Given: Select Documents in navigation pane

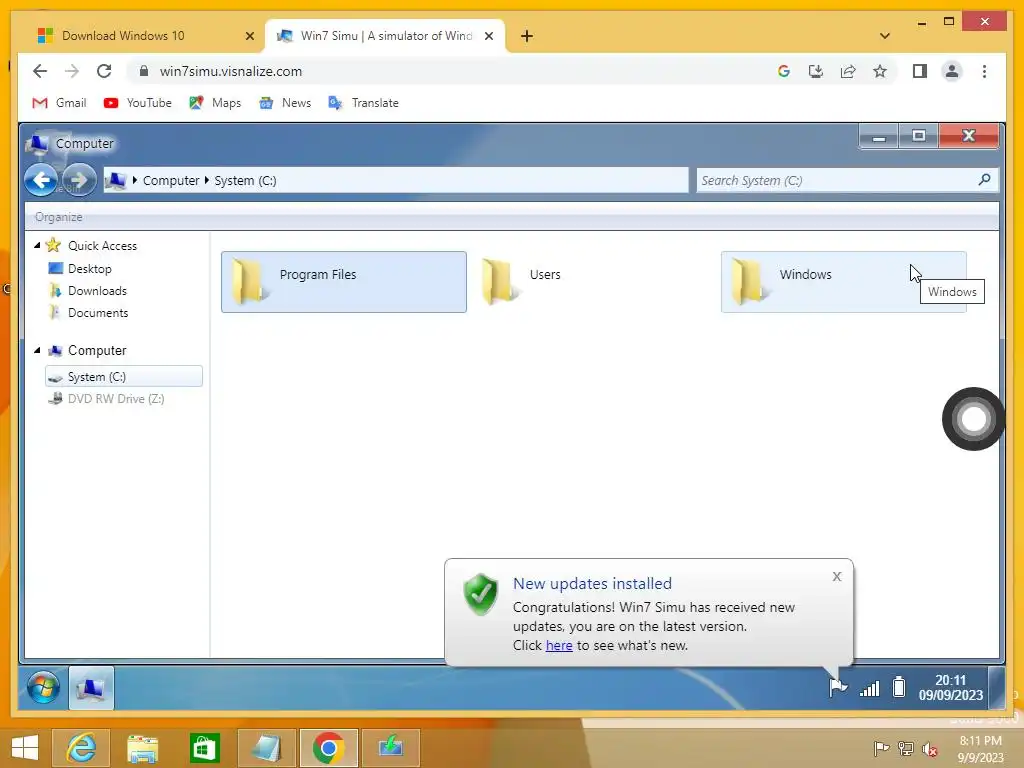Looking at the screenshot, I should click(98, 313).
